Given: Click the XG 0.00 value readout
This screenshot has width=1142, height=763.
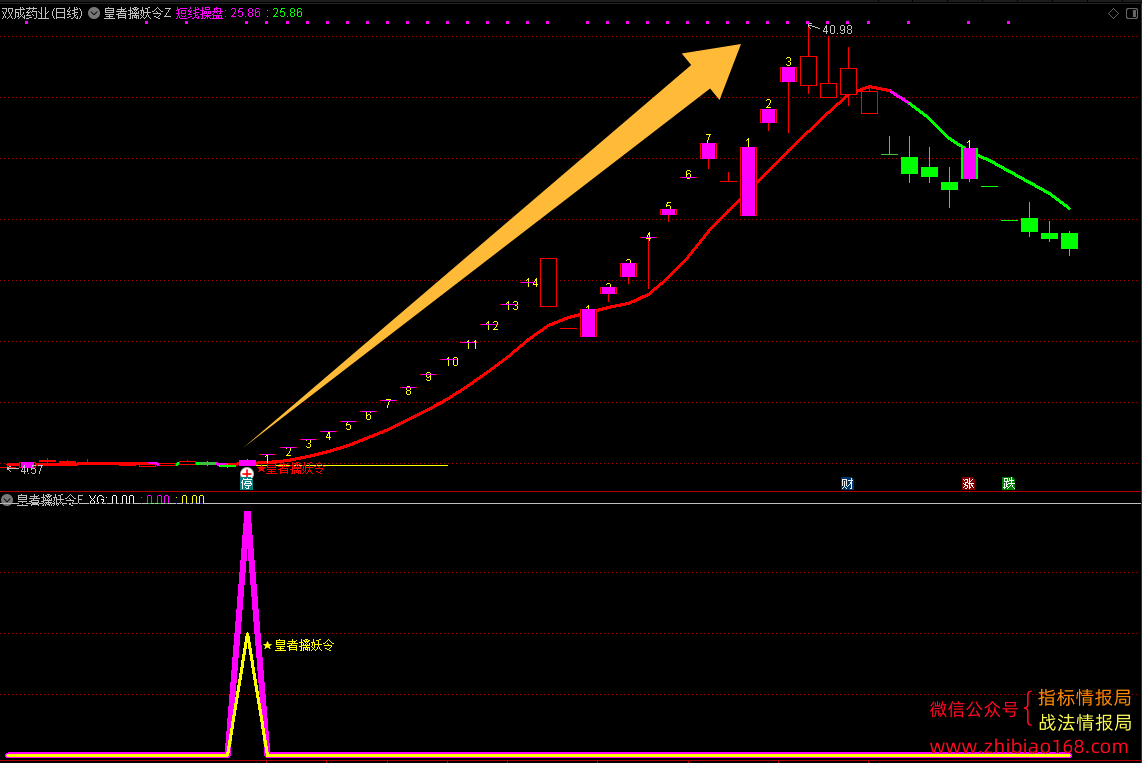Looking at the screenshot, I should pos(111,499).
